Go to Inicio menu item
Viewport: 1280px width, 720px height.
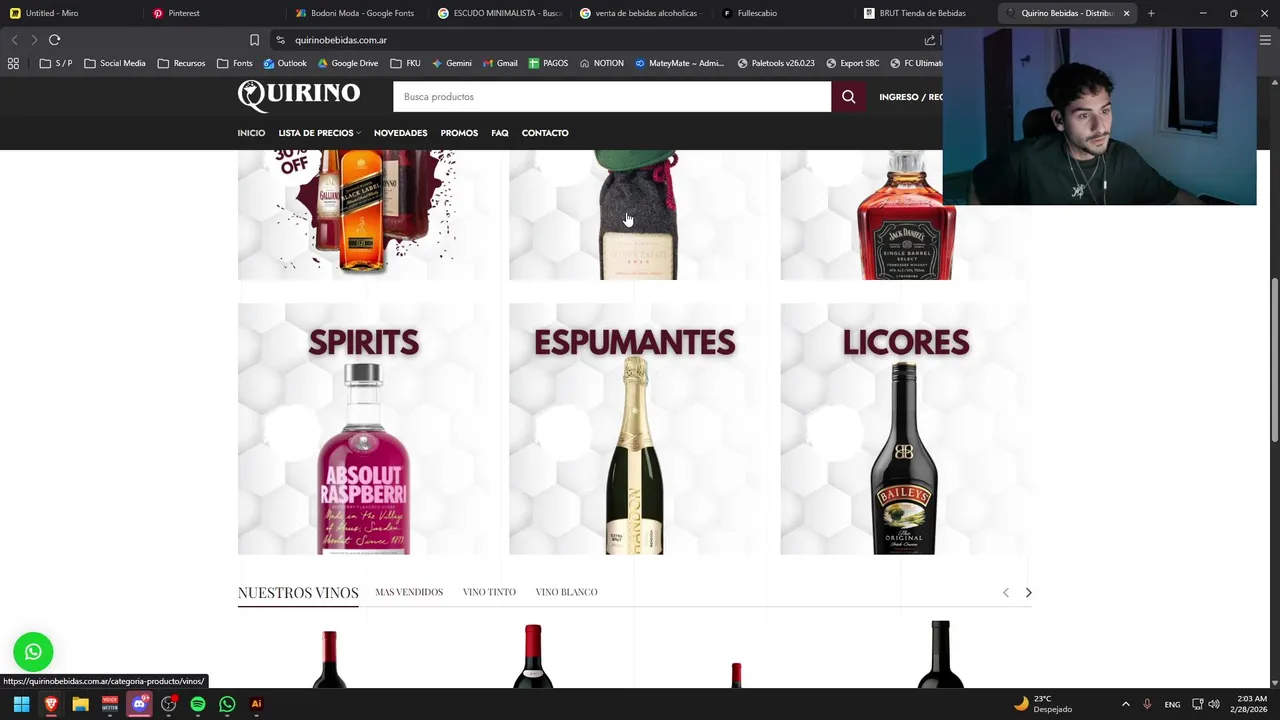[251, 133]
